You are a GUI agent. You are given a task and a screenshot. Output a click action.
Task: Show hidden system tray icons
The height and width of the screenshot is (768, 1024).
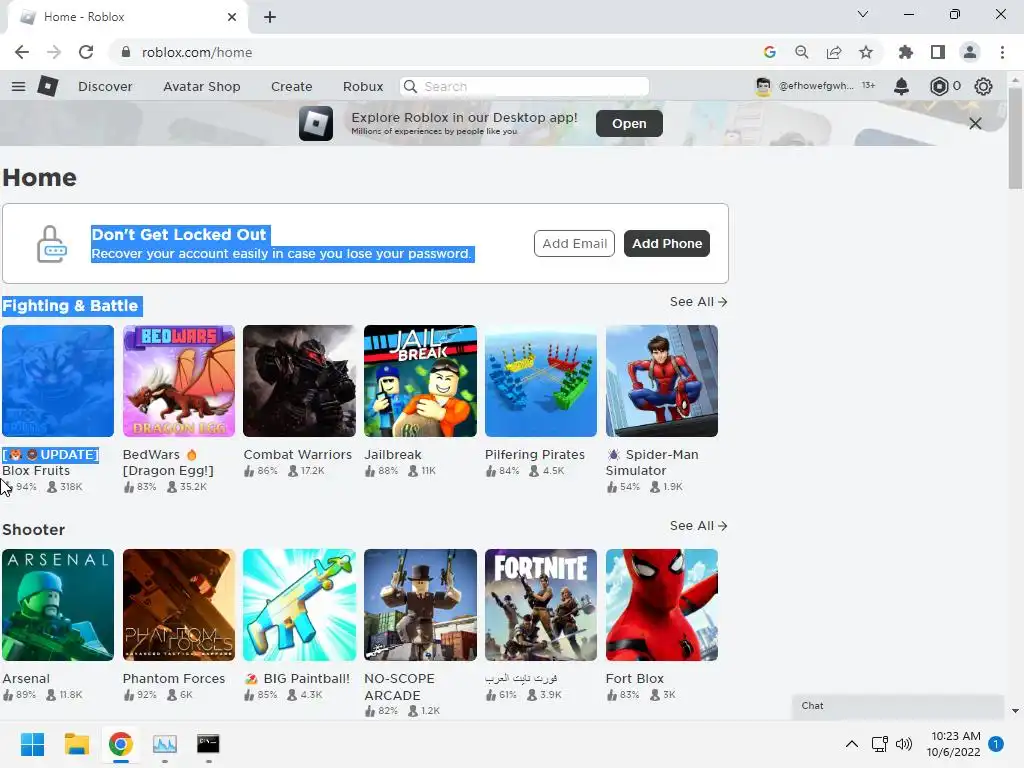point(852,744)
